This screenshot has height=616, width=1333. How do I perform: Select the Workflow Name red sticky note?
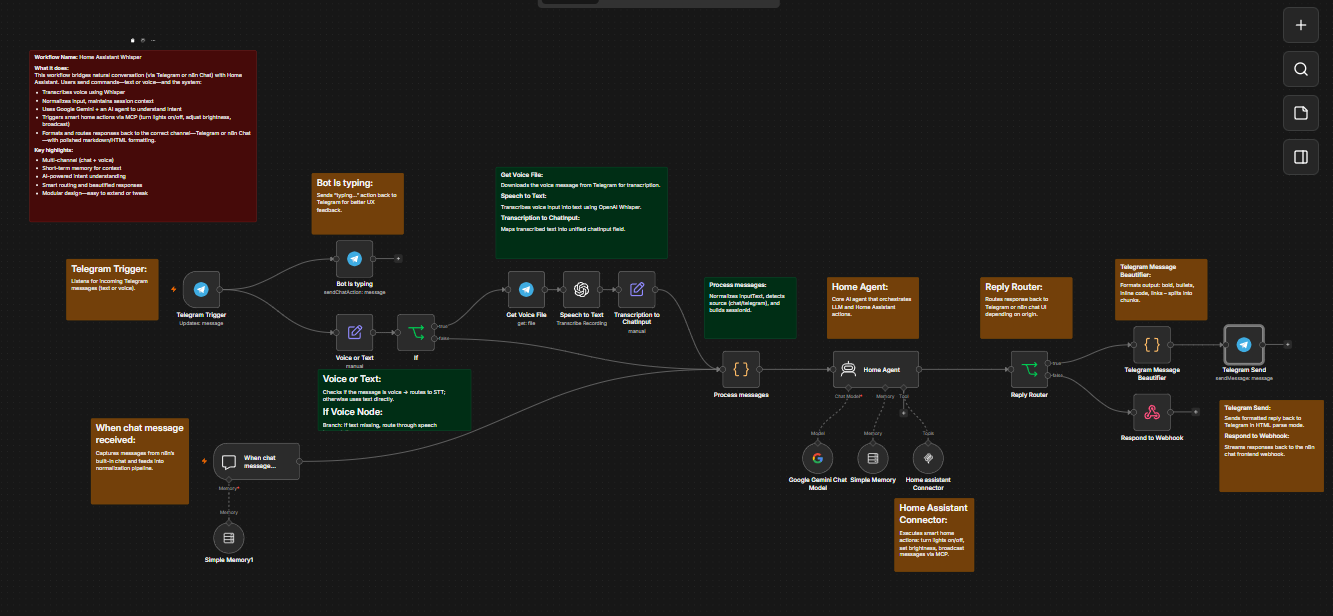143,136
